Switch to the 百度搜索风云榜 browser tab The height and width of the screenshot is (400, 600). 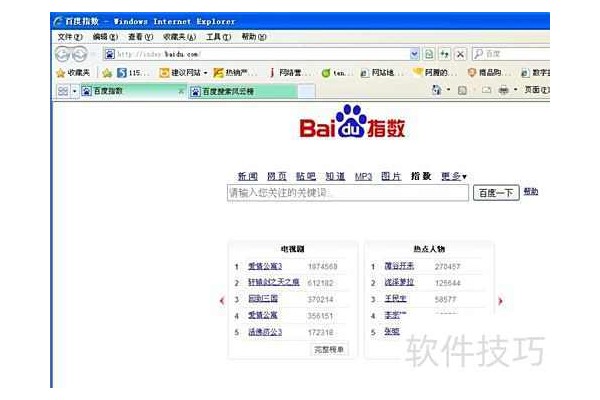click(x=243, y=91)
